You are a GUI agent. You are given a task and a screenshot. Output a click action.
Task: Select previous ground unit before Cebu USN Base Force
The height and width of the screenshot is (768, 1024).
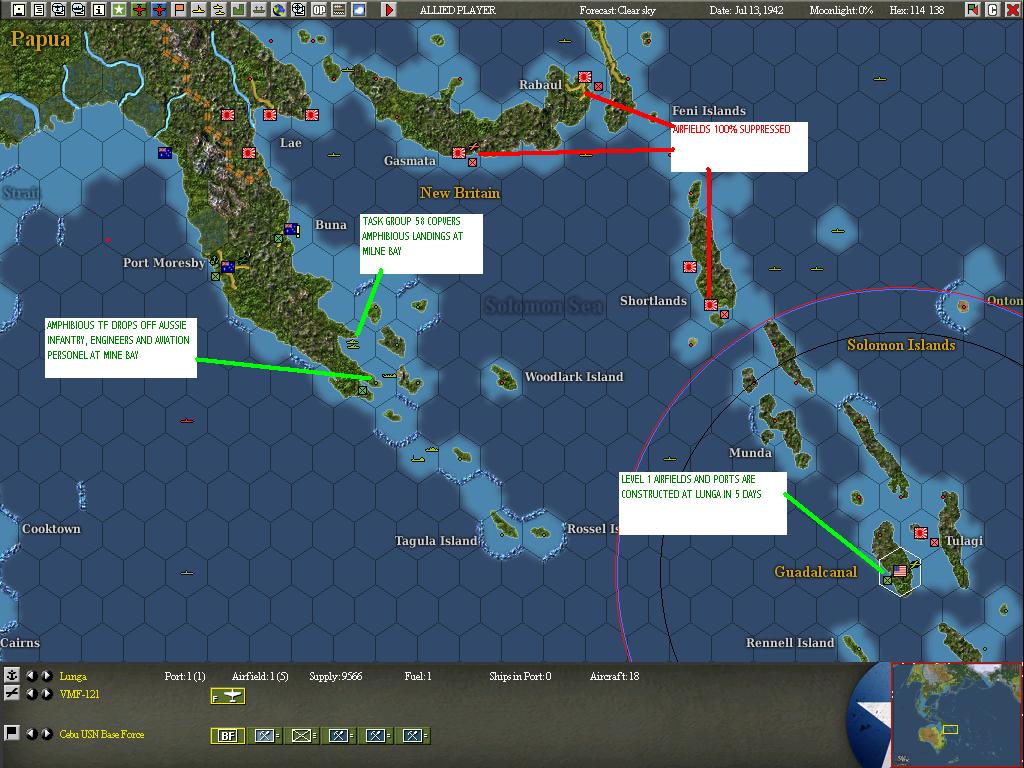click(x=31, y=733)
